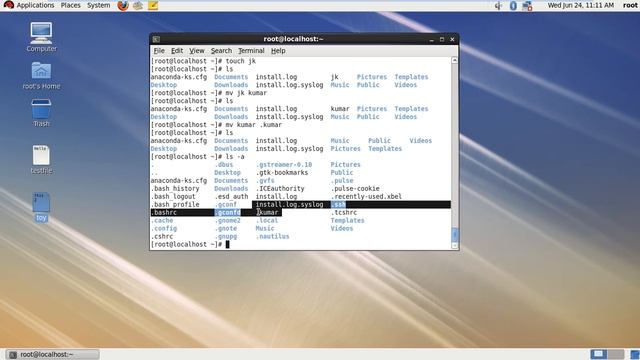The image size is (640, 360).
Task: Click the .gnupg entry
Action: click(x=226, y=236)
